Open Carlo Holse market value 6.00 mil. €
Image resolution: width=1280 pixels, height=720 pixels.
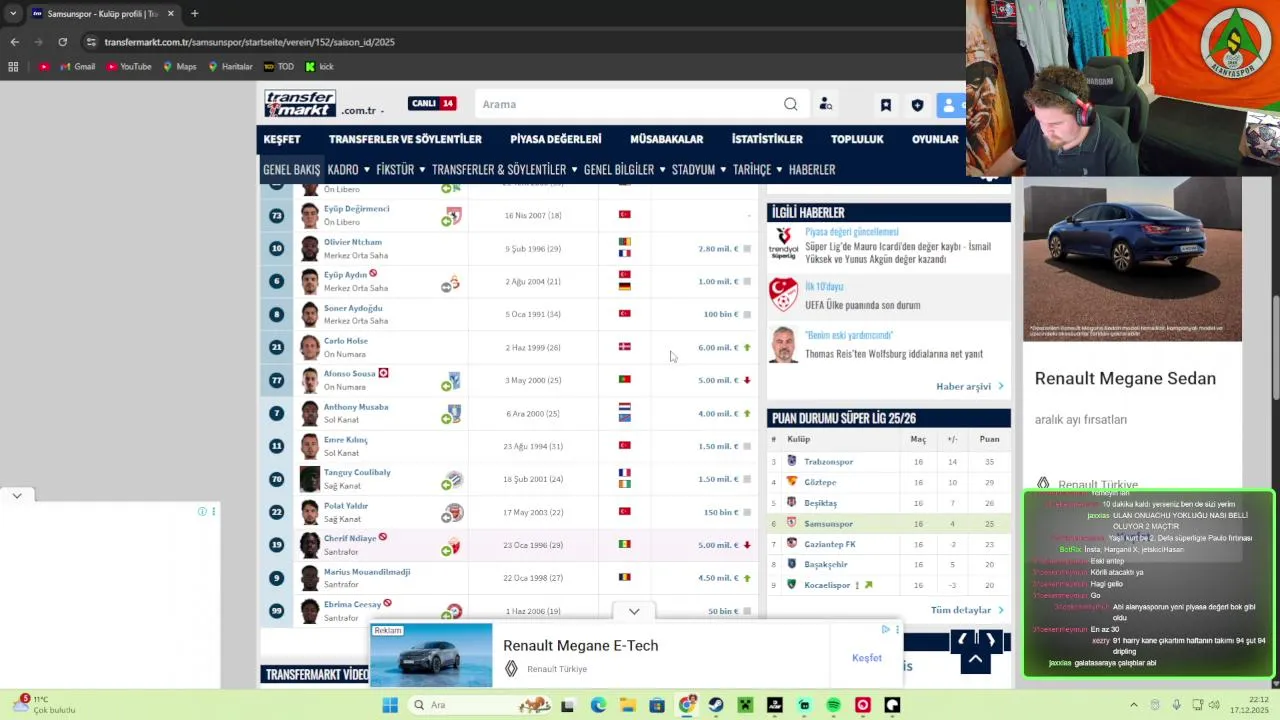pyautogui.click(x=718, y=347)
